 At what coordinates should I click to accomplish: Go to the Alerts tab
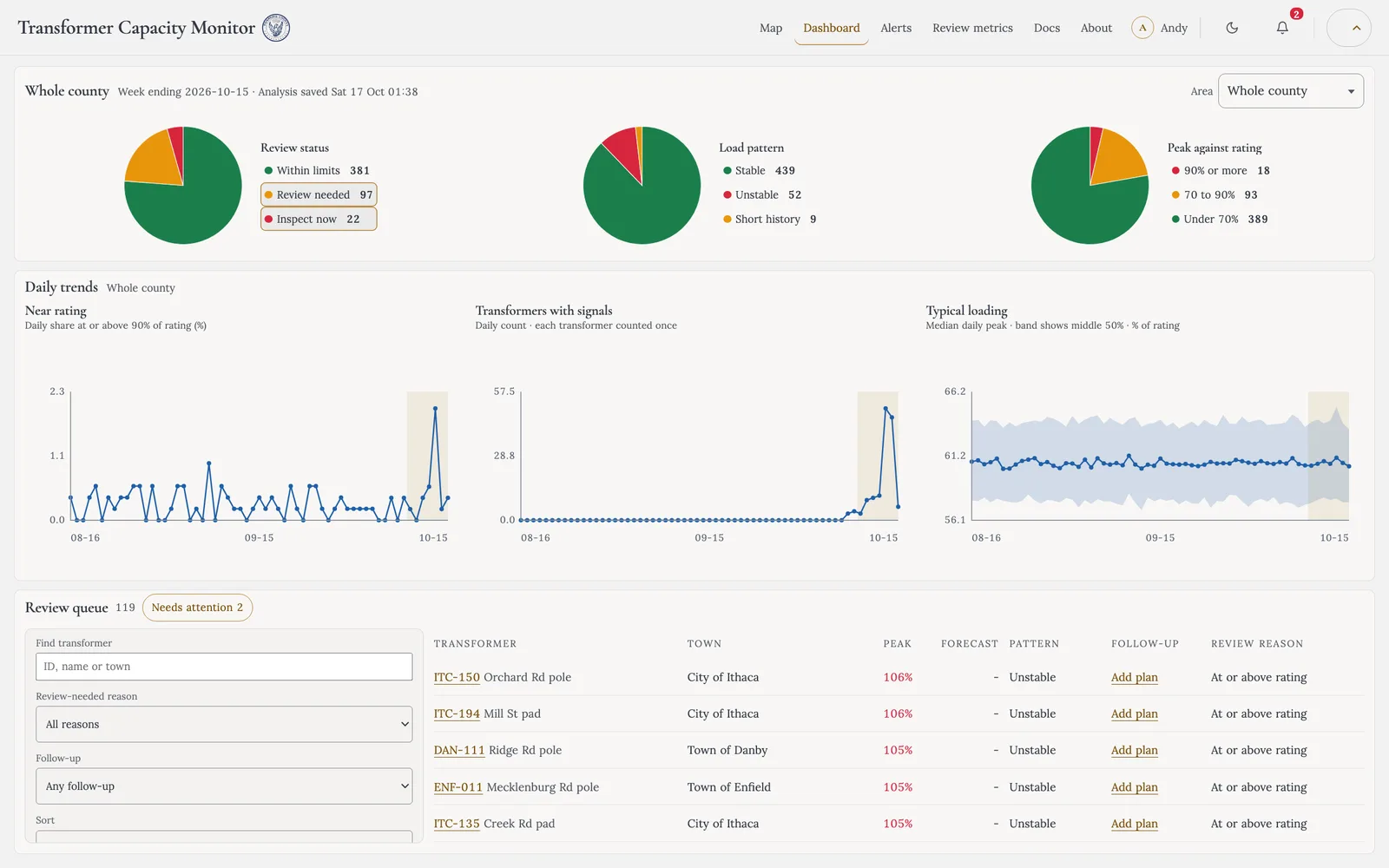[896, 28]
